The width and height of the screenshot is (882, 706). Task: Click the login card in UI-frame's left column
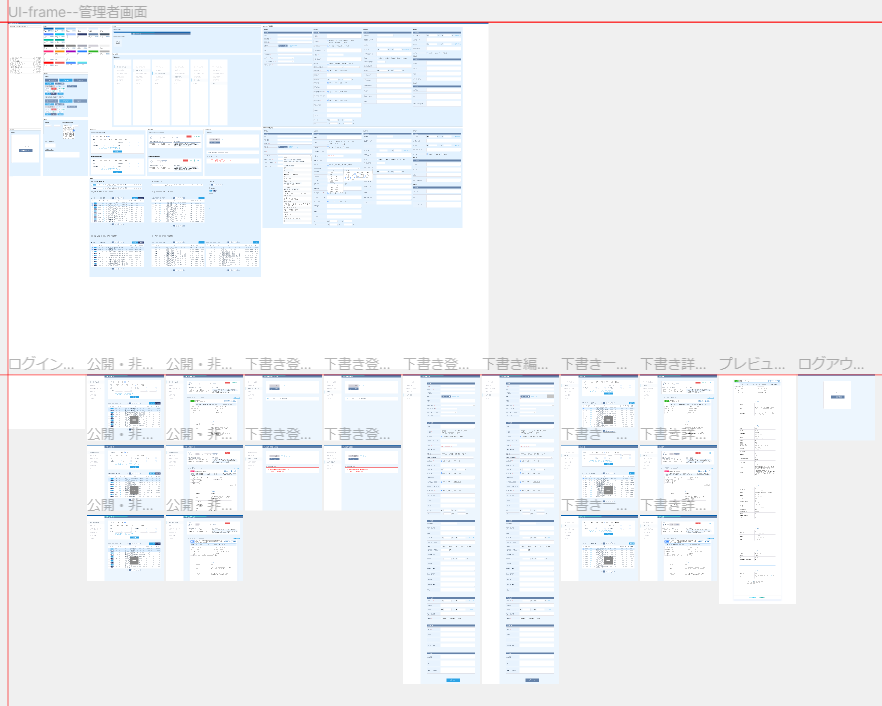coord(25,152)
